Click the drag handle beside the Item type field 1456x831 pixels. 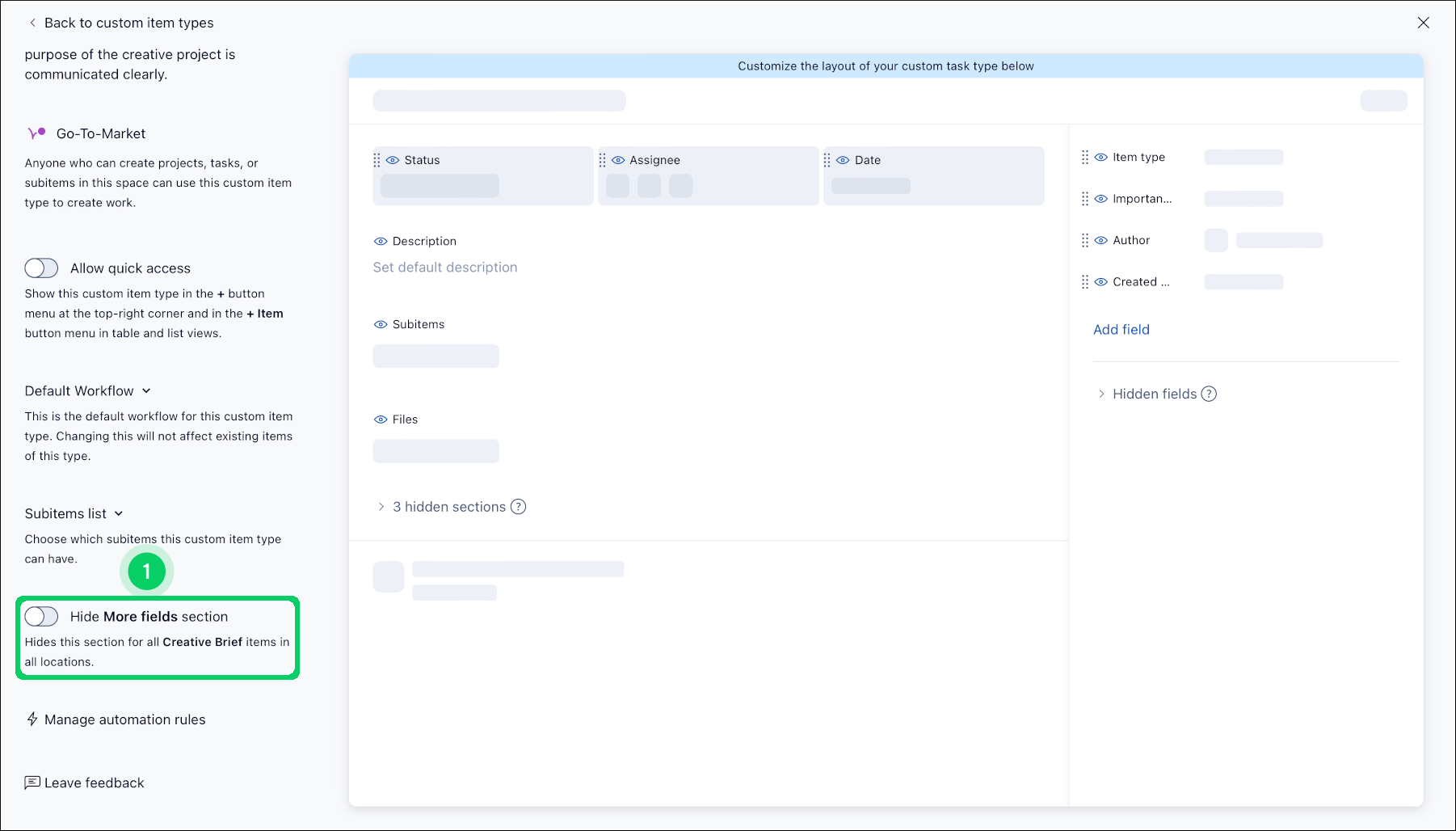pos(1086,157)
